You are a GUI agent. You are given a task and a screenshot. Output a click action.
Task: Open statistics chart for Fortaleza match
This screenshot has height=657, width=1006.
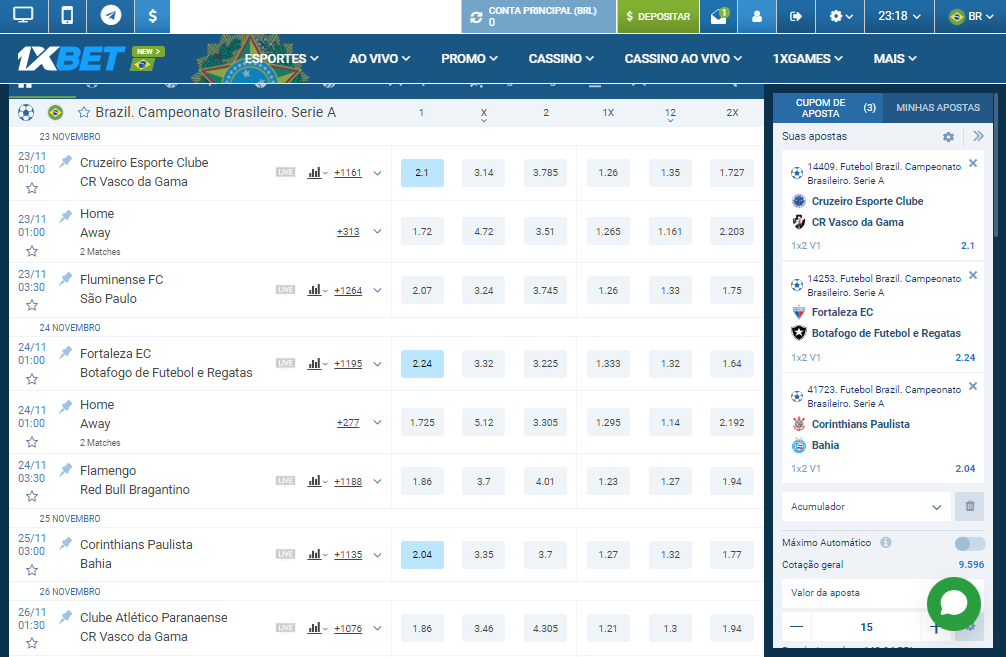(317, 364)
